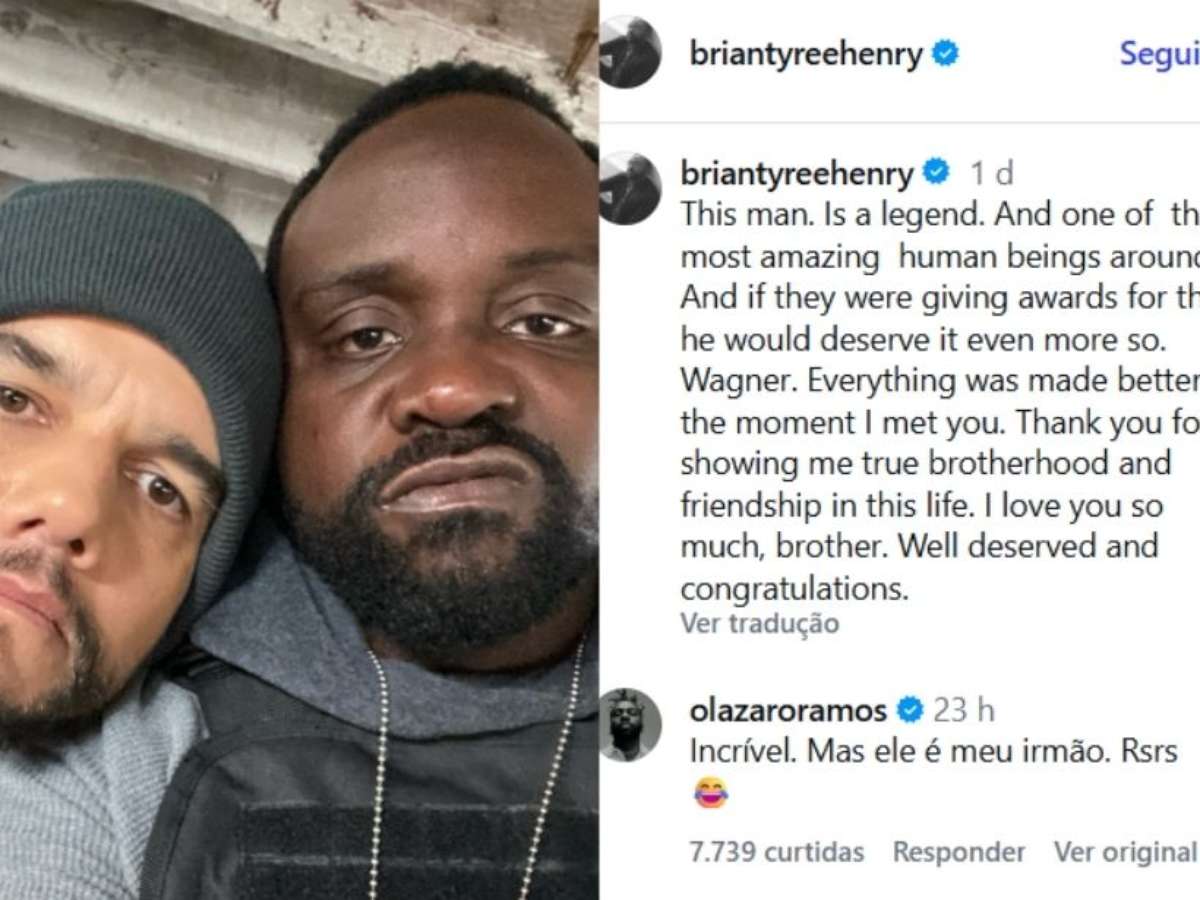Click verified badge next to caption username
1200x900 pixels.
(x=936, y=173)
